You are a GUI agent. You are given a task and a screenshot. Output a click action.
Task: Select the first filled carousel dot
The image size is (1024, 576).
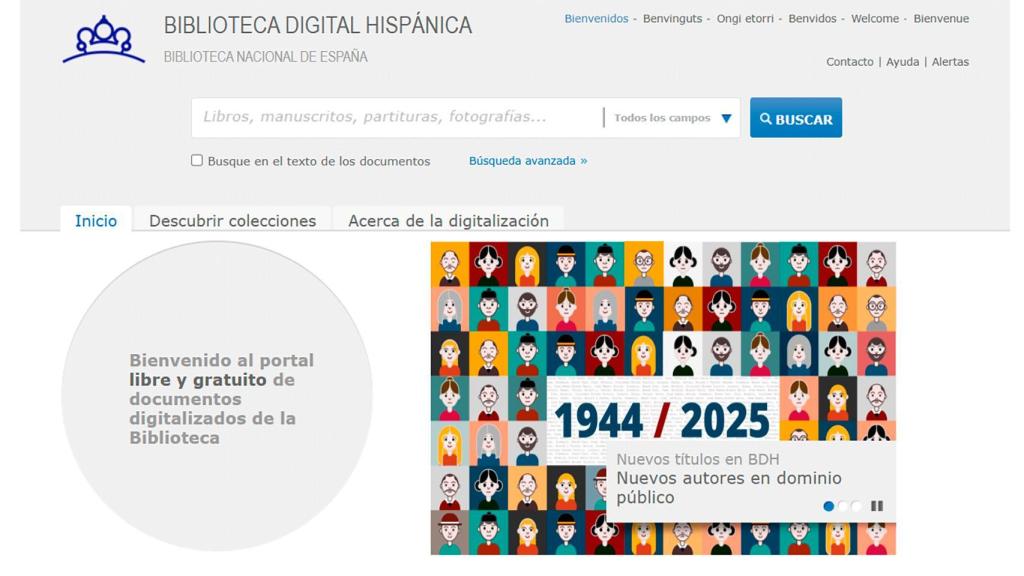828,507
